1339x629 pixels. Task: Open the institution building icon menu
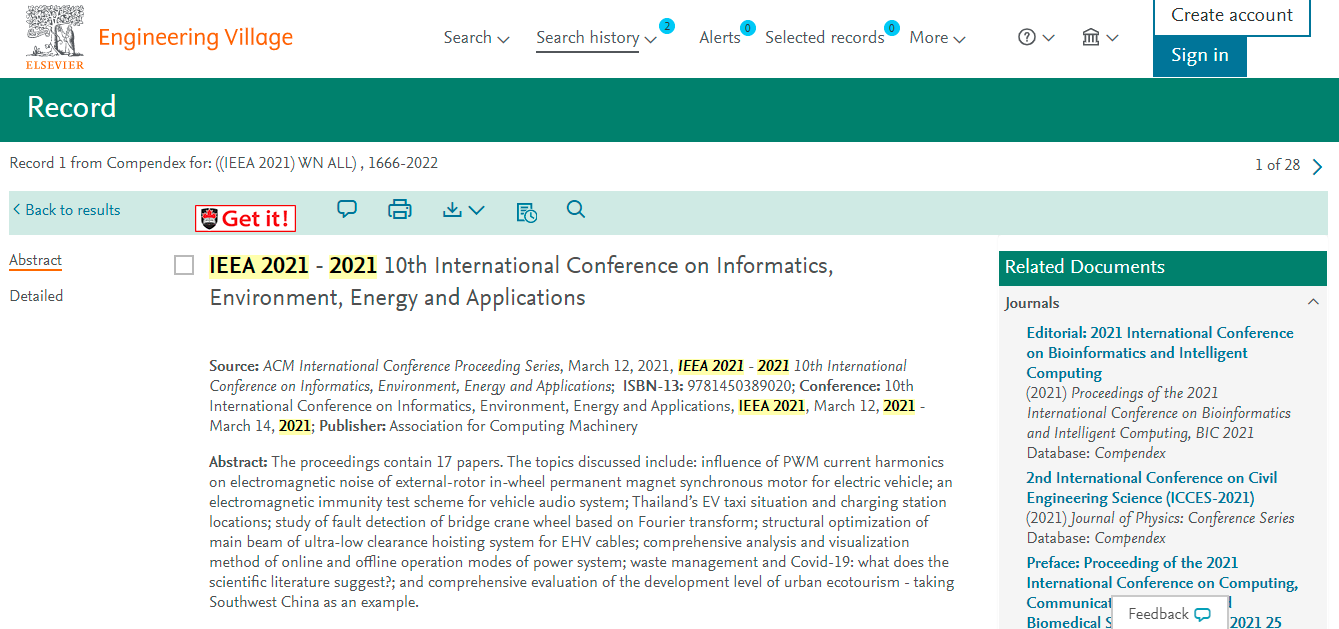(x=1100, y=37)
